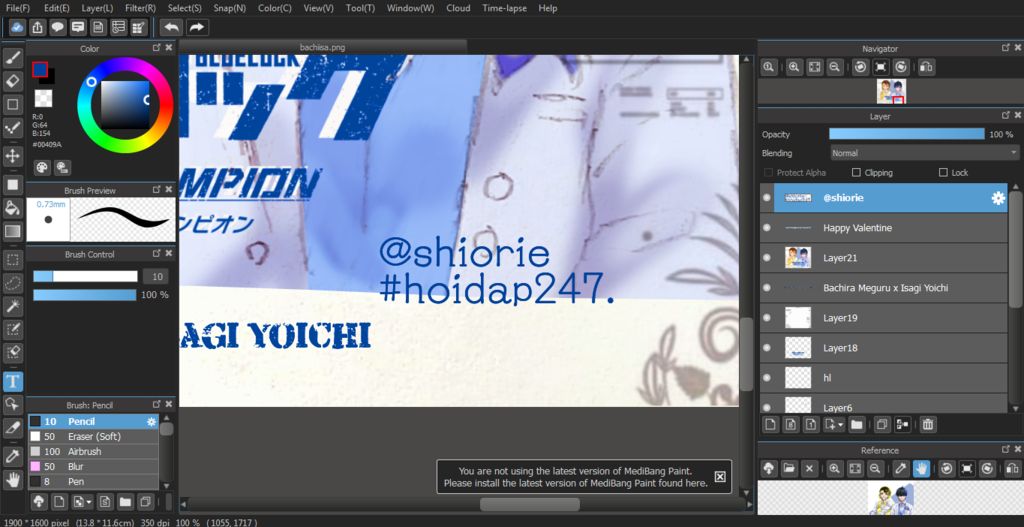Select the Bucket fill tool
The height and width of the screenshot is (527, 1024).
(x=12, y=208)
